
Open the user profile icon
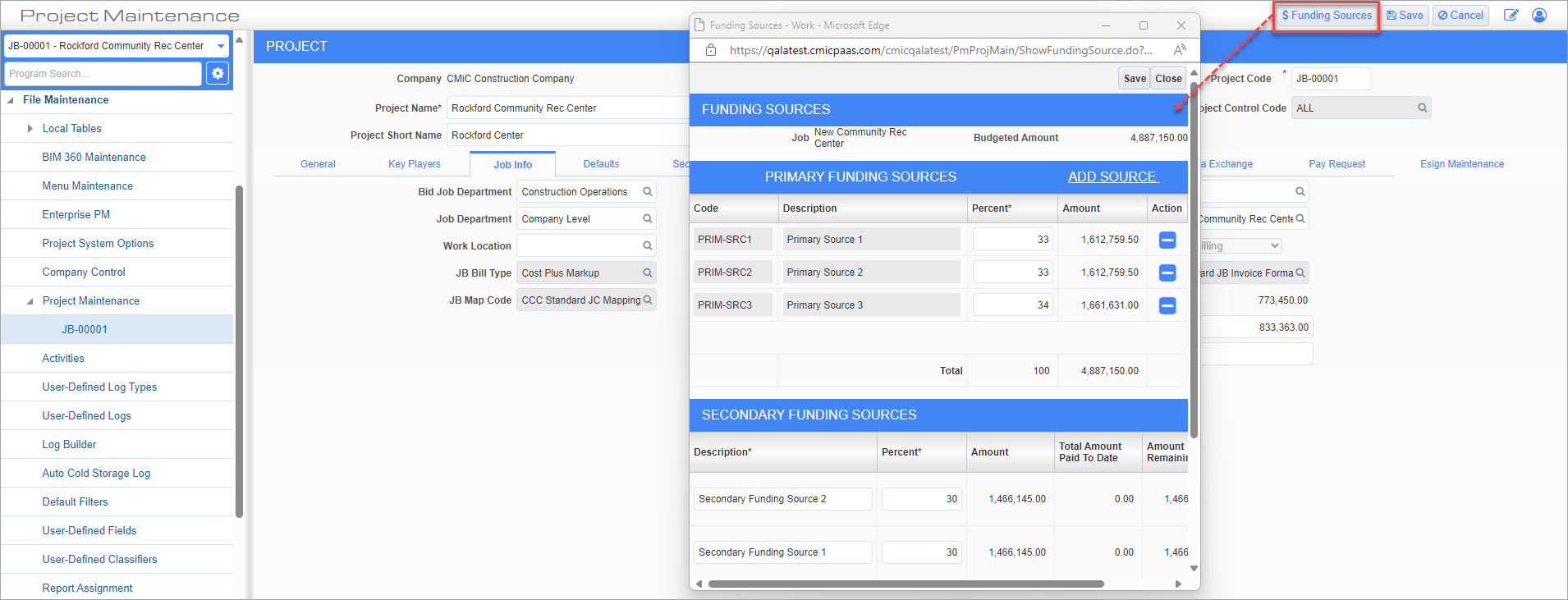coord(1539,15)
